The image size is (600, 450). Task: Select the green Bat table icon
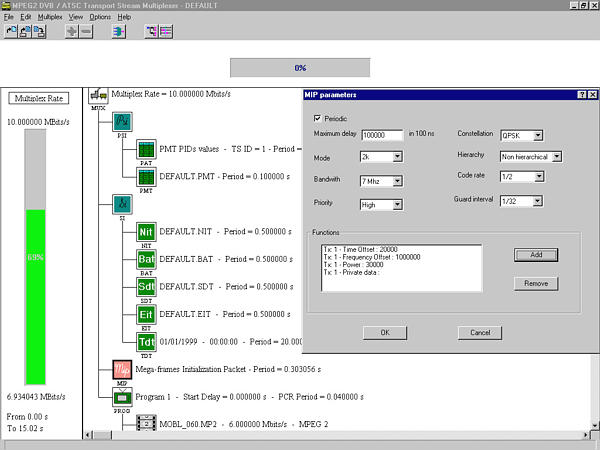[x=146, y=259]
